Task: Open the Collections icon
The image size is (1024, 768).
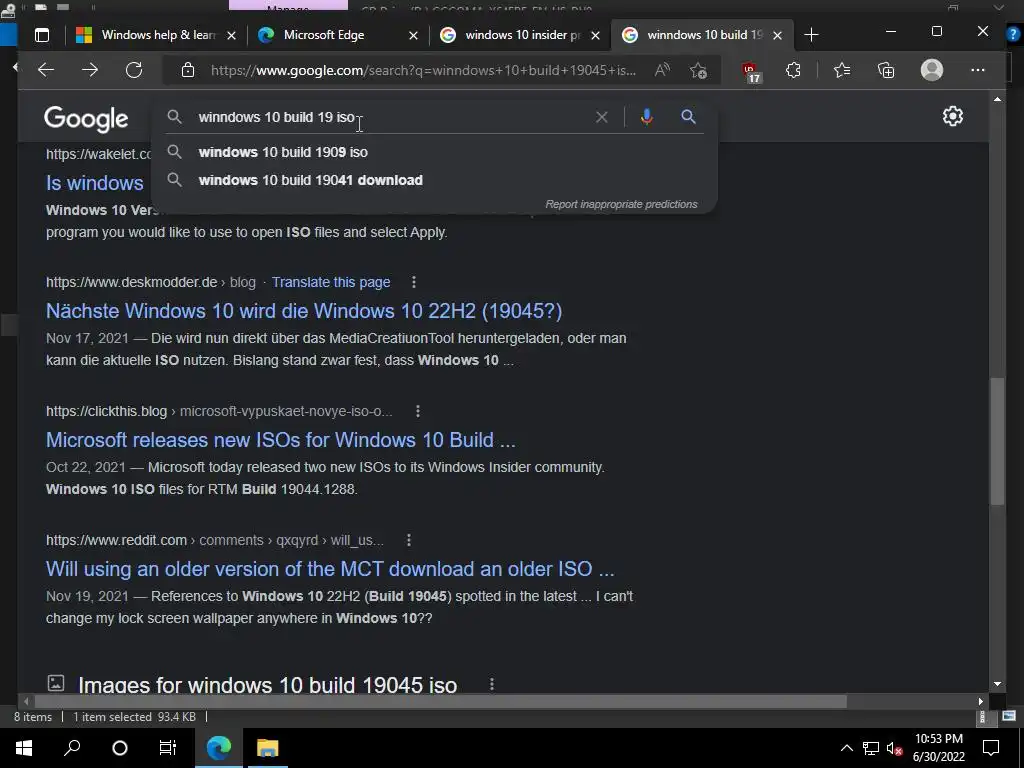Action: (x=886, y=70)
